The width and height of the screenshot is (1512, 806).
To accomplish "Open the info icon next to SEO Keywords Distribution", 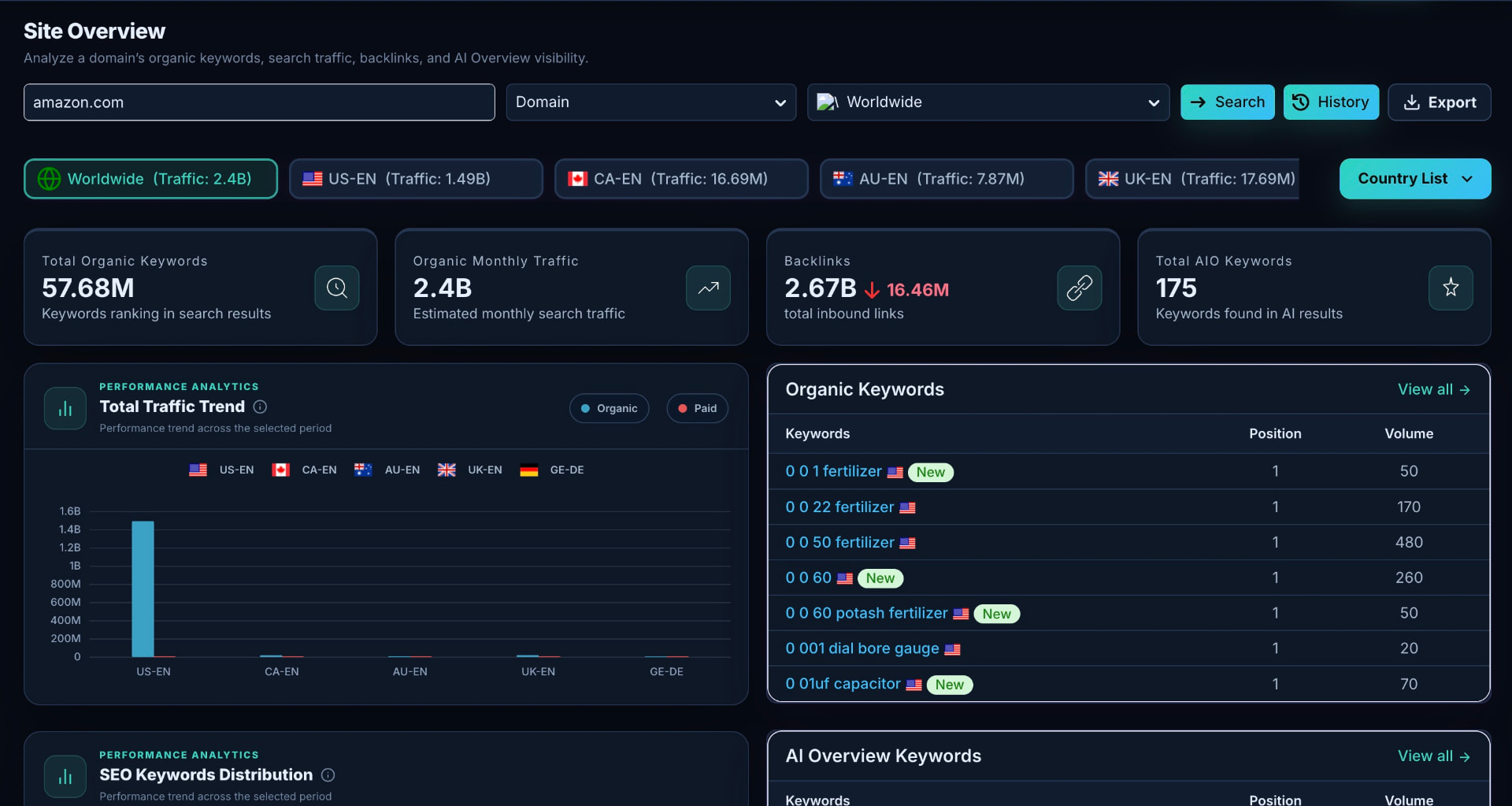I will tap(328, 775).
